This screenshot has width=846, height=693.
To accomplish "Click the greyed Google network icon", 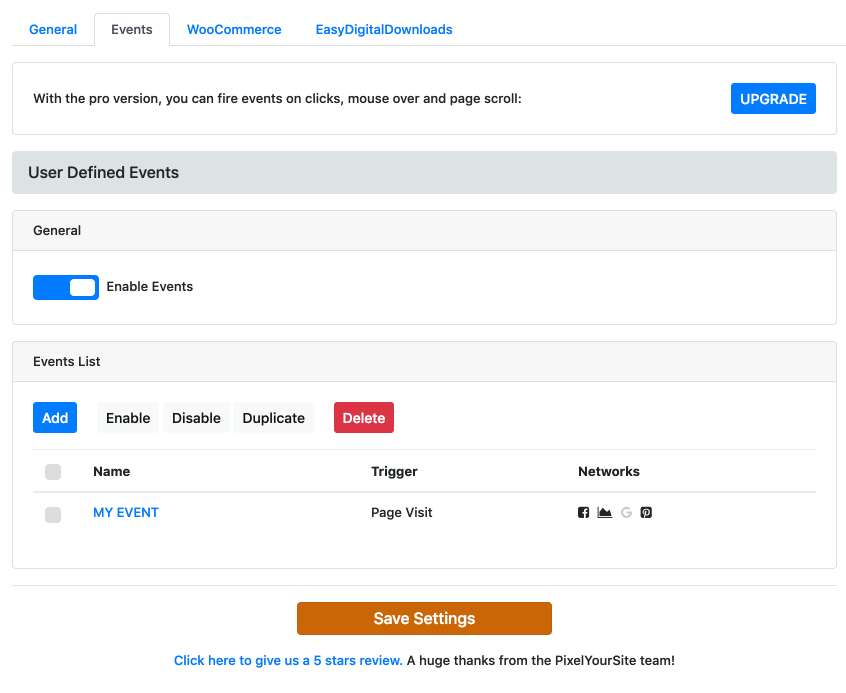I will point(627,513).
